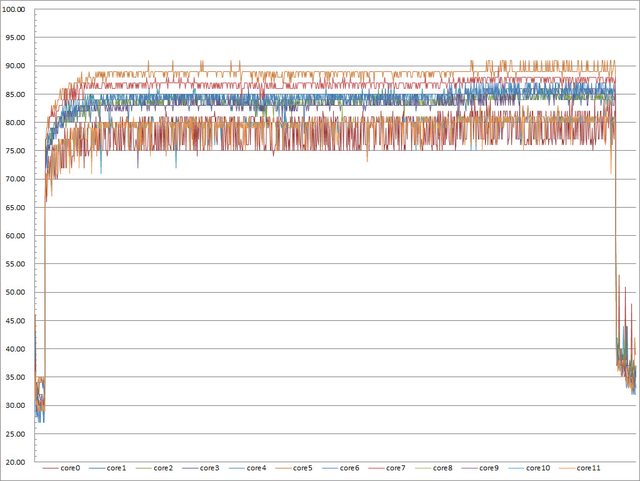This screenshot has width=640, height=481.
Task: Click the core6 legend entry
Action: tap(349, 468)
